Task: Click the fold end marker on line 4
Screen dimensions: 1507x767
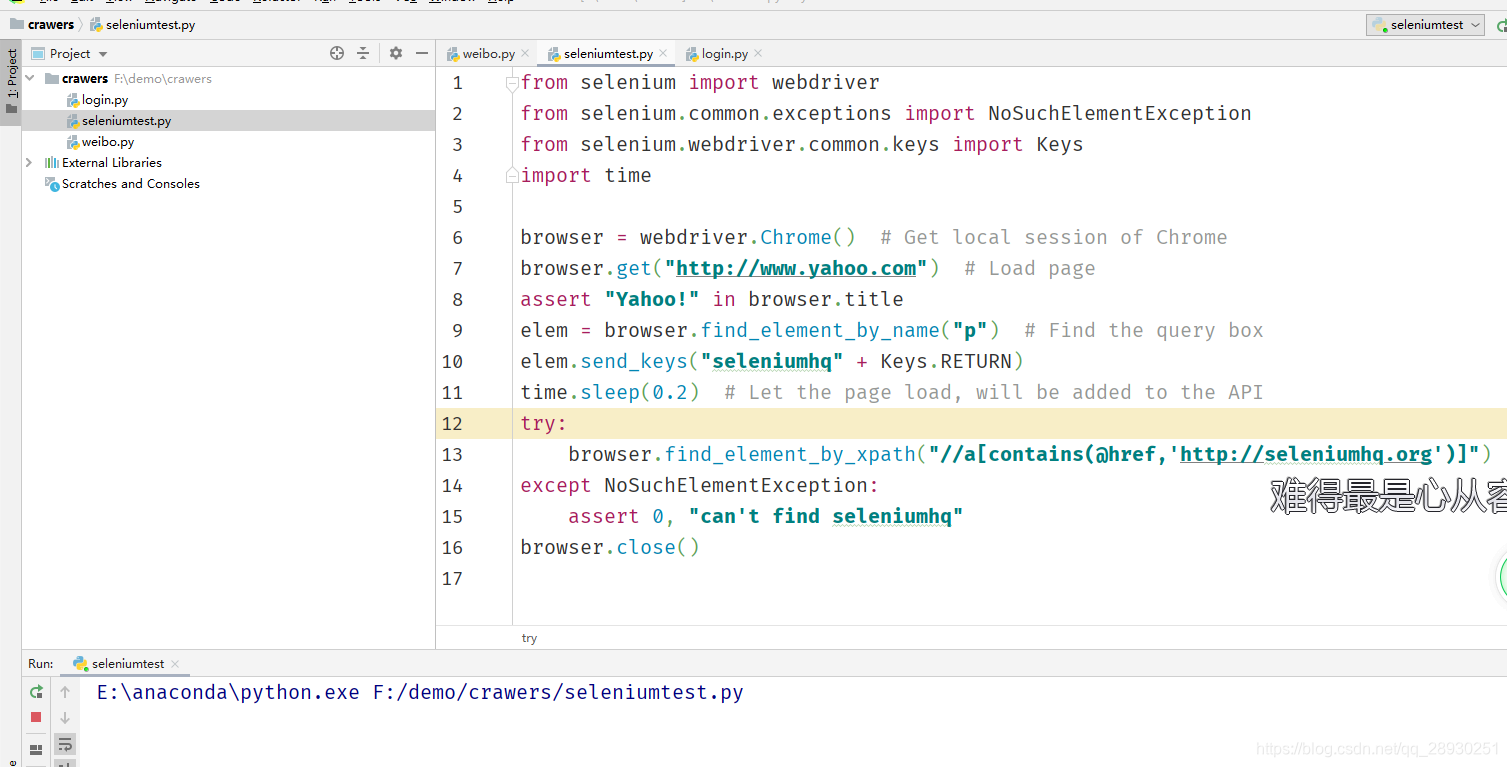Action: 512,175
